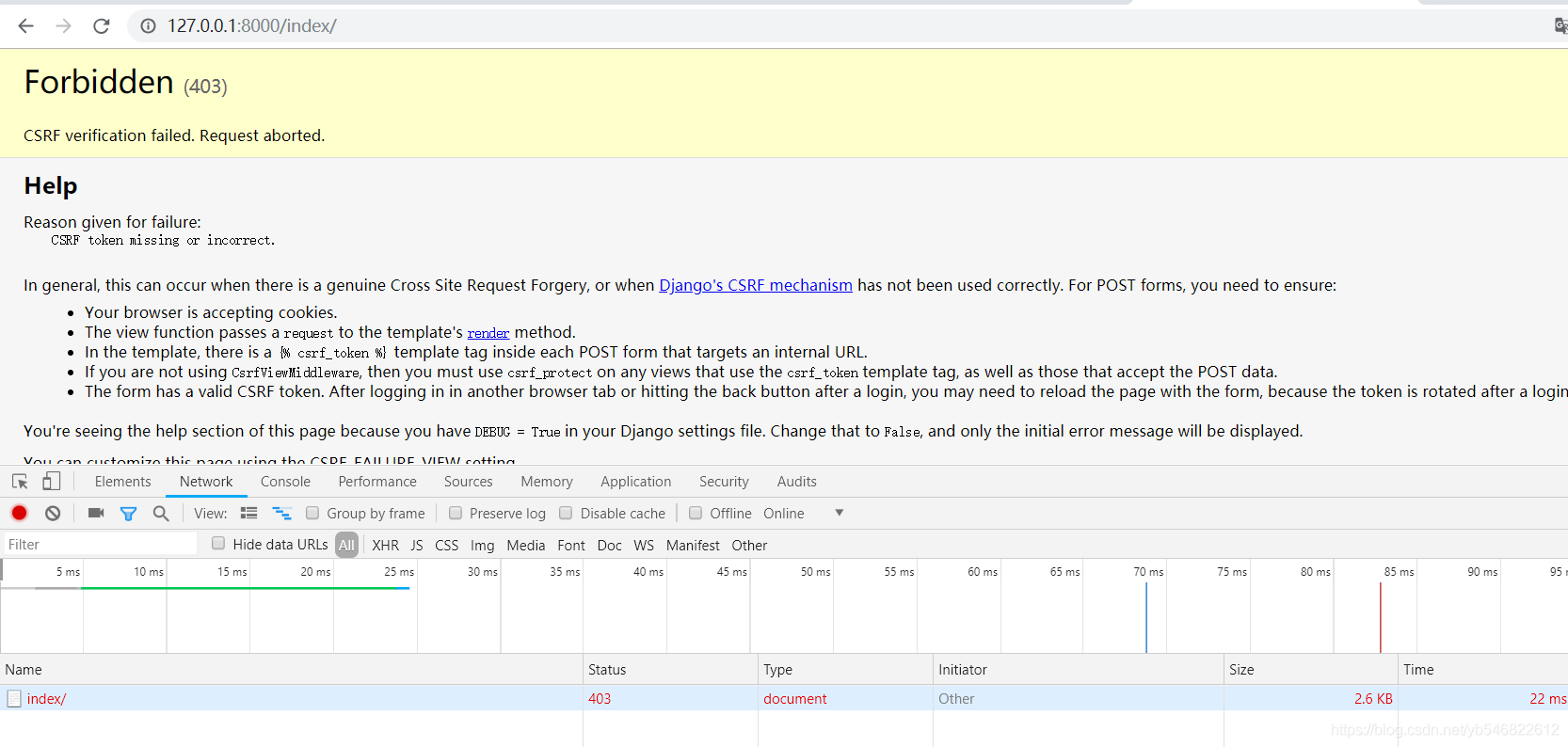Screen dimensions: 1568x747
Task: Sort requests by Time column
Action: tap(1483, 670)
